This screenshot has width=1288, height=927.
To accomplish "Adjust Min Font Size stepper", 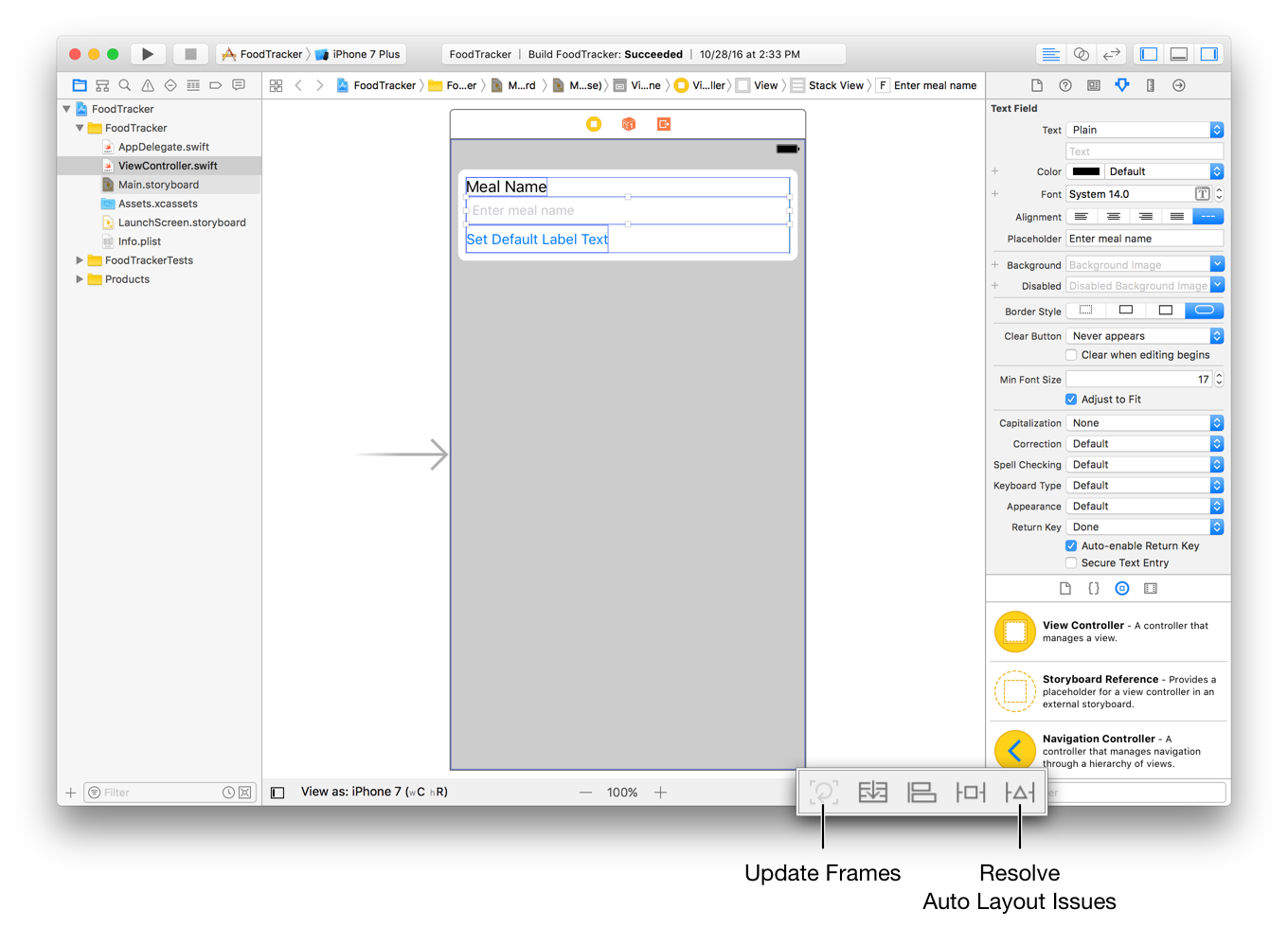I will (x=1219, y=380).
